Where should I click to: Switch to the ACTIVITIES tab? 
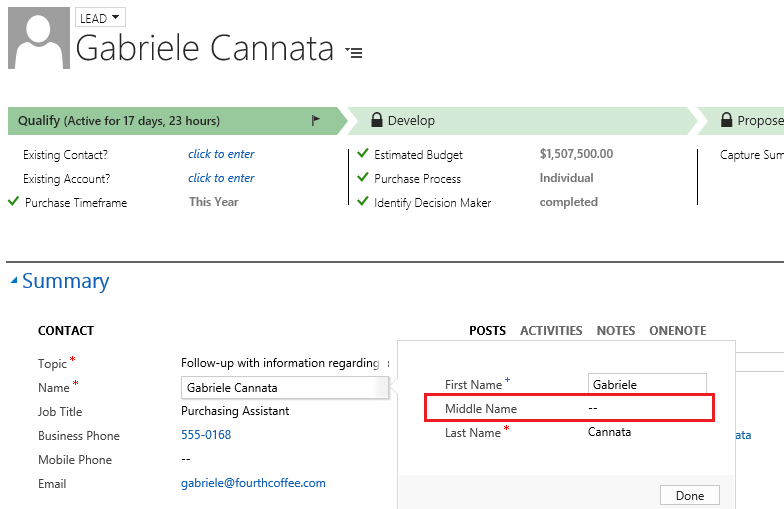(x=551, y=330)
